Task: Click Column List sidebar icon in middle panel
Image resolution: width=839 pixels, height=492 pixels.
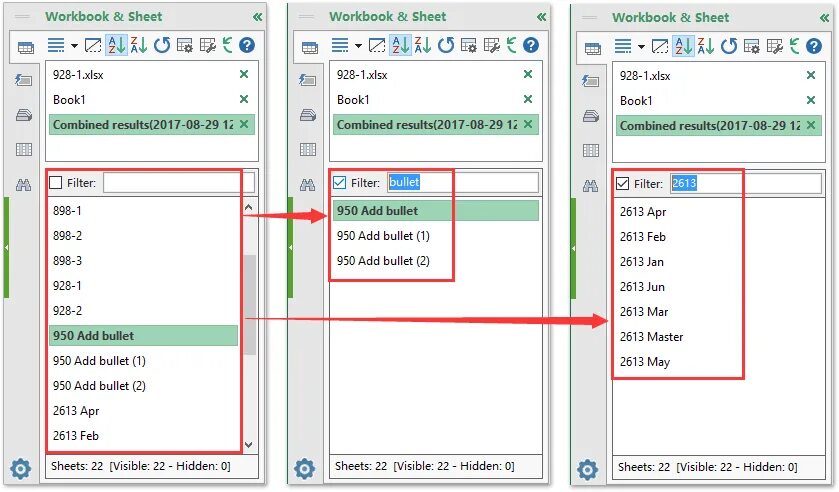Action: [308, 149]
